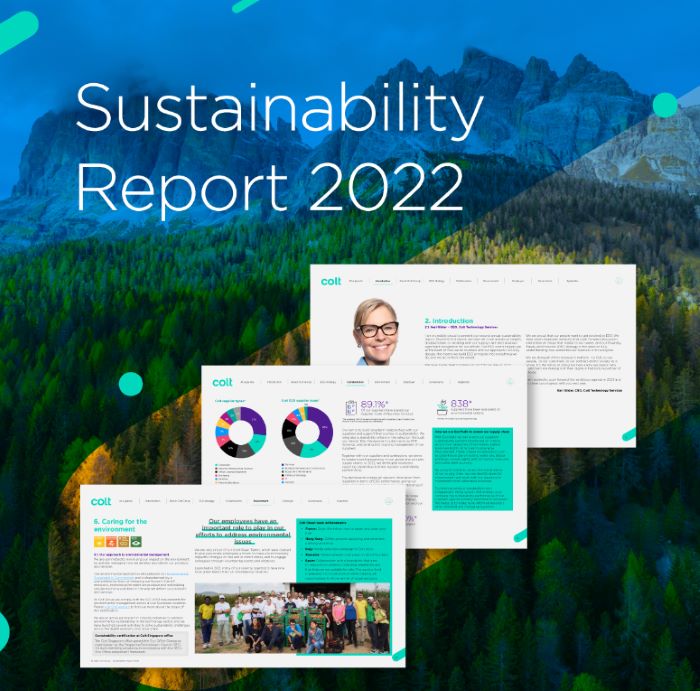Click the Colt logo on the Introduction page

click(331, 281)
